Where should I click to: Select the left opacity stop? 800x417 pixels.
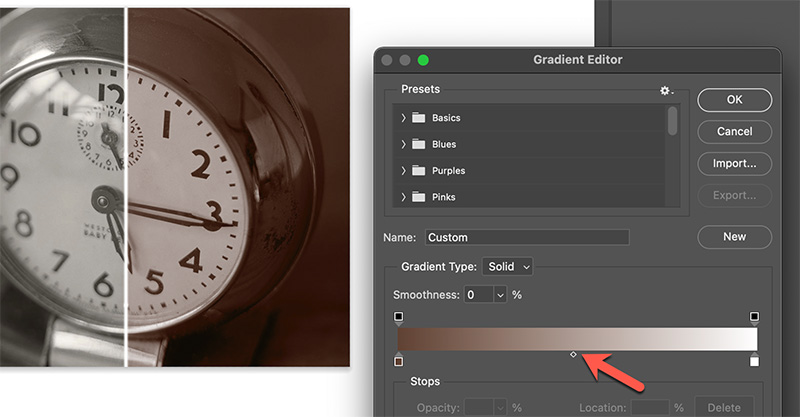pos(399,317)
